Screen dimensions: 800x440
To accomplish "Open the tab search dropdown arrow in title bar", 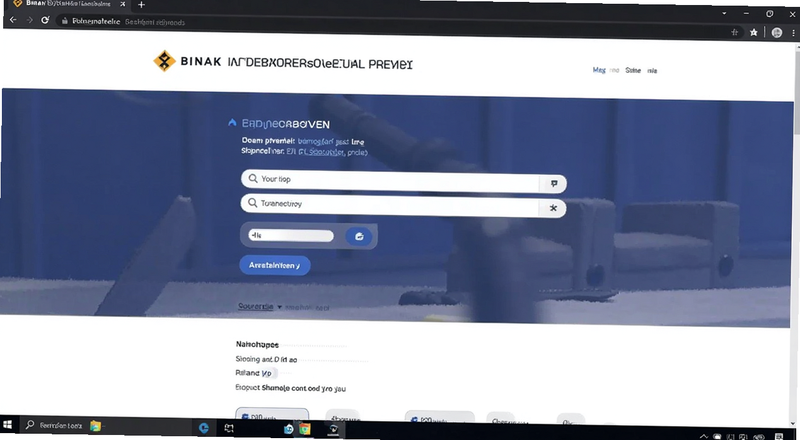I will [x=724, y=13].
